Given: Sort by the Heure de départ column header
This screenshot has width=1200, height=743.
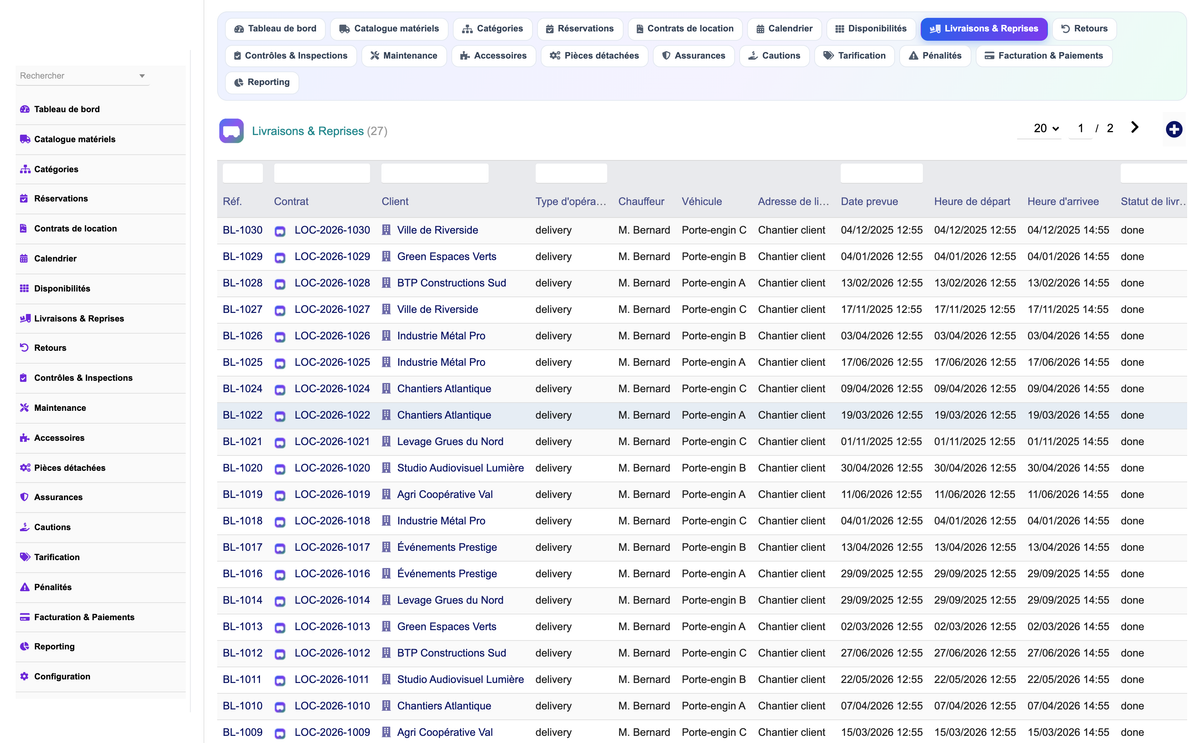Looking at the screenshot, I should click(972, 201).
